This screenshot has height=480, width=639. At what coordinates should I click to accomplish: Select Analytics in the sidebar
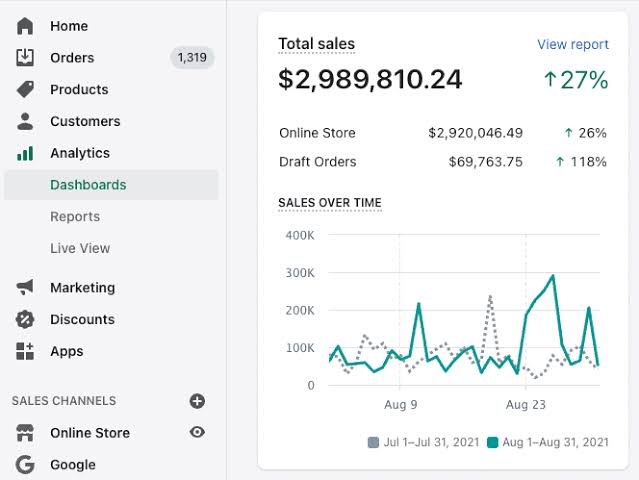(80, 153)
